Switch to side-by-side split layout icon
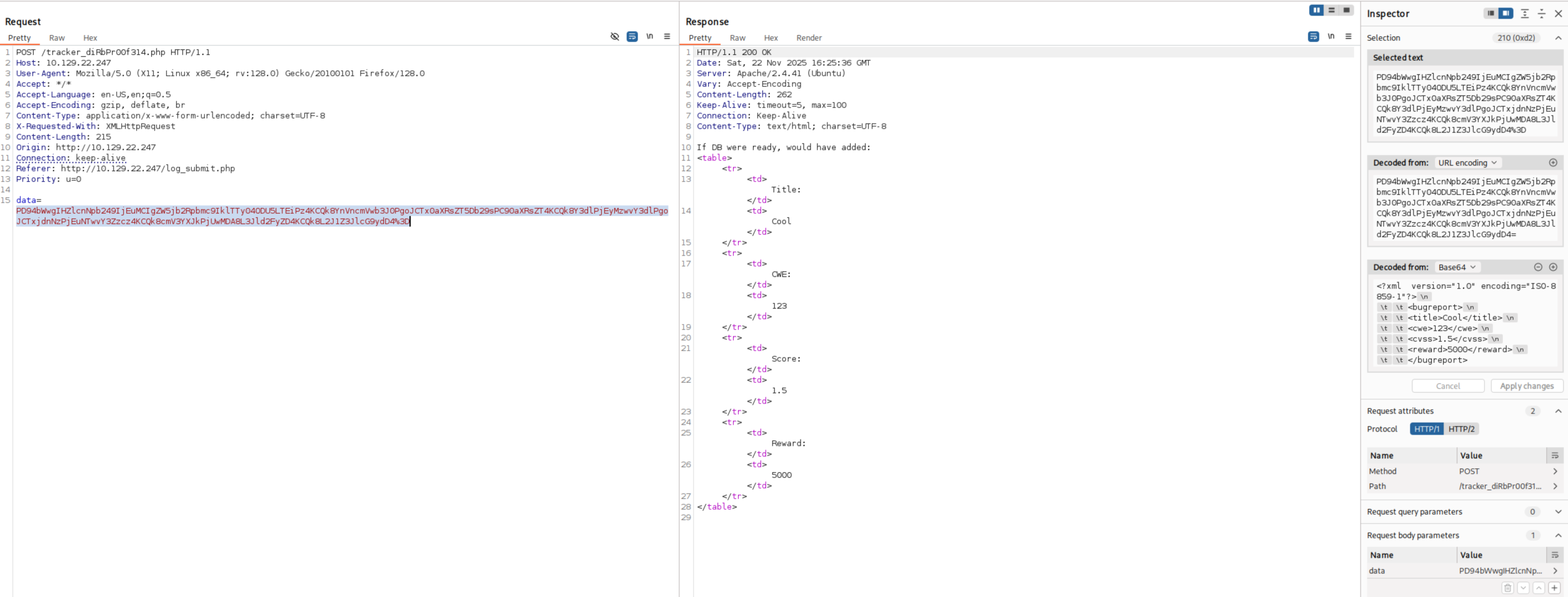The height and width of the screenshot is (597, 1568). tap(1316, 10)
